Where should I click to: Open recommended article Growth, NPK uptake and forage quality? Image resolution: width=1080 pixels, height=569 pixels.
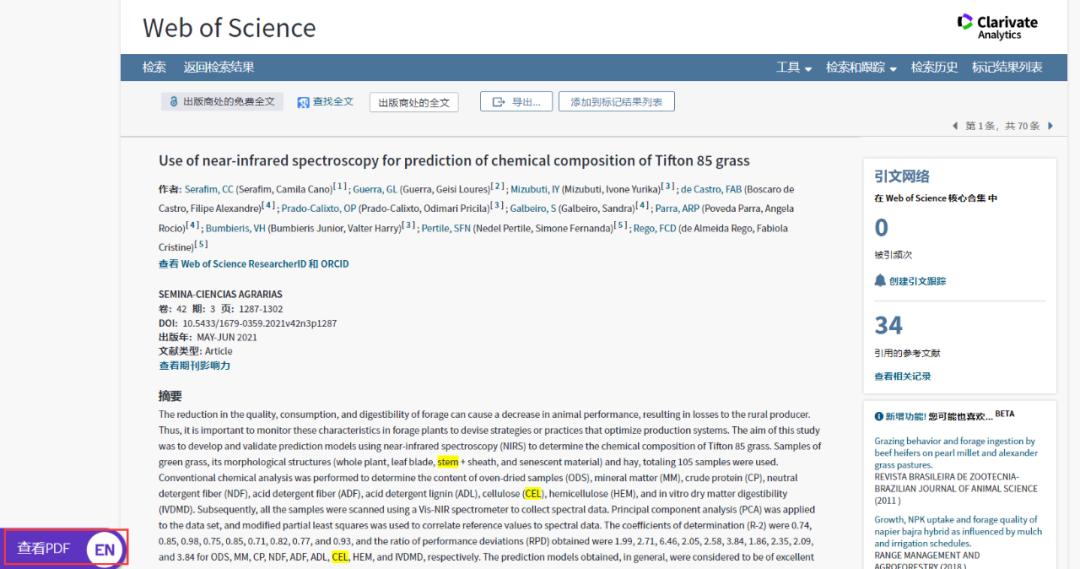pos(958,531)
